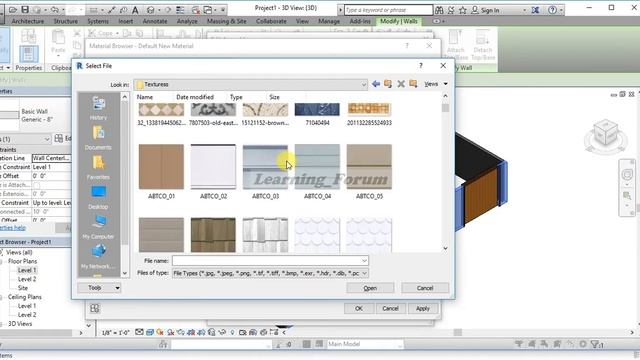
Task: Click the Save icon in quick access toolbar
Action: 24,9
